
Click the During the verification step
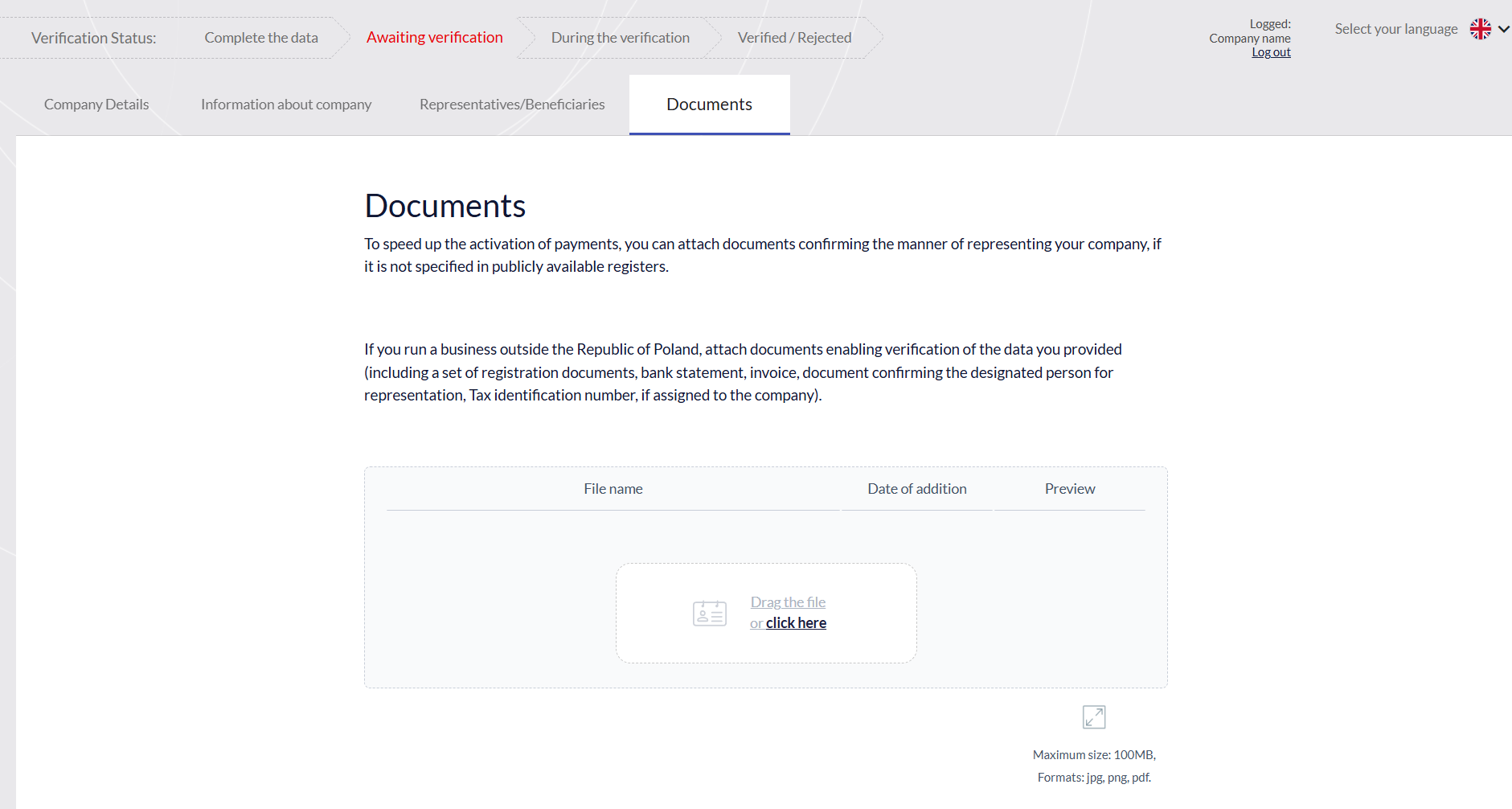[x=620, y=38]
